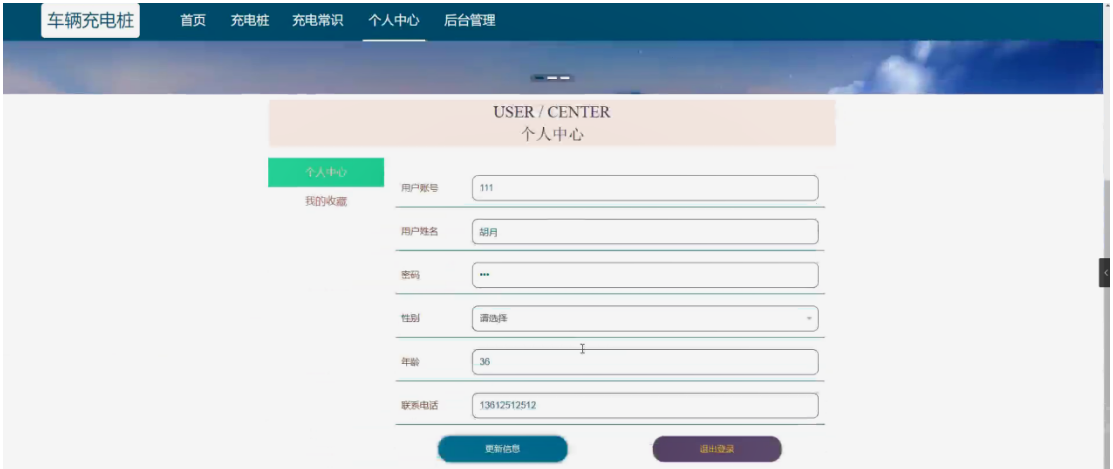Viewport: 1113px width, 469px height.
Task: Focus the 联系电话 phone field
Action: point(645,406)
